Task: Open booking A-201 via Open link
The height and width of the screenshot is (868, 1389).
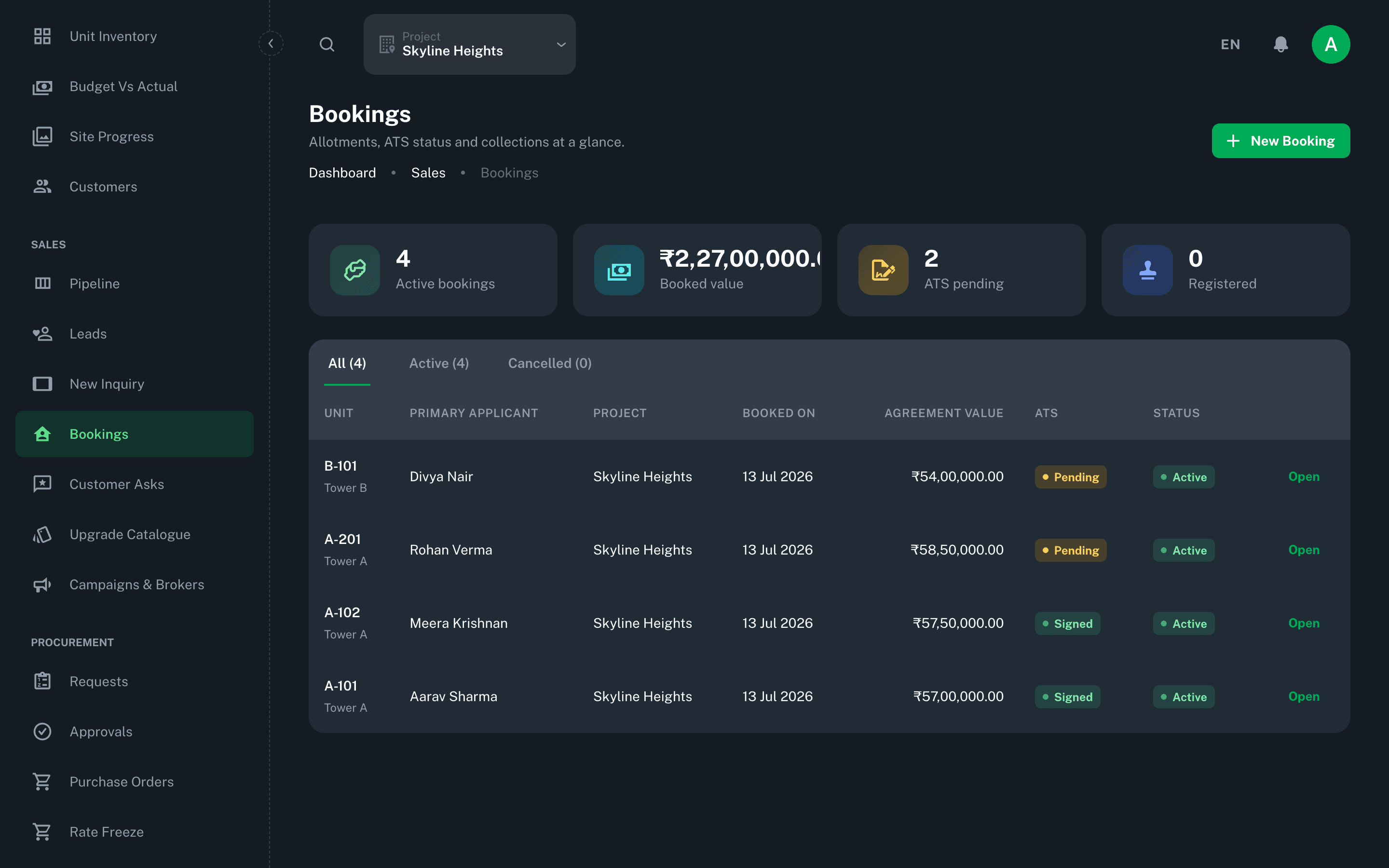Action: click(x=1304, y=549)
